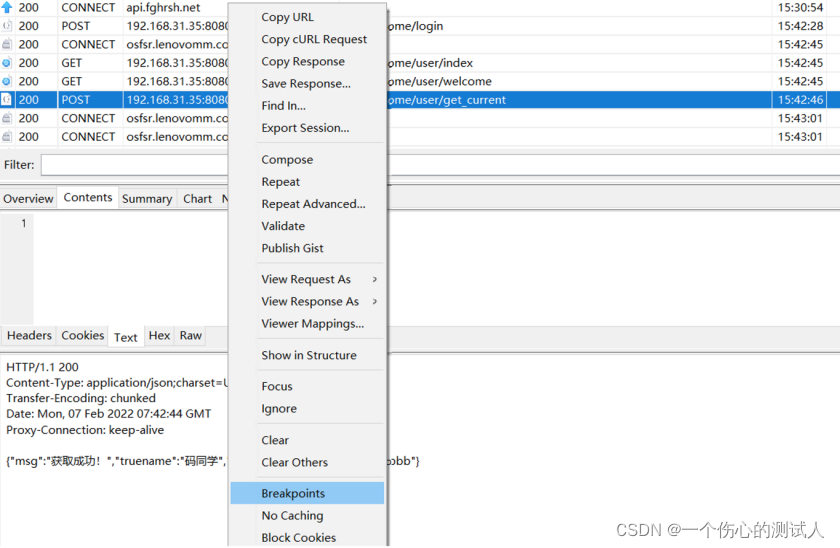Open the Hex response tab
840x548 pixels.
pos(159,335)
